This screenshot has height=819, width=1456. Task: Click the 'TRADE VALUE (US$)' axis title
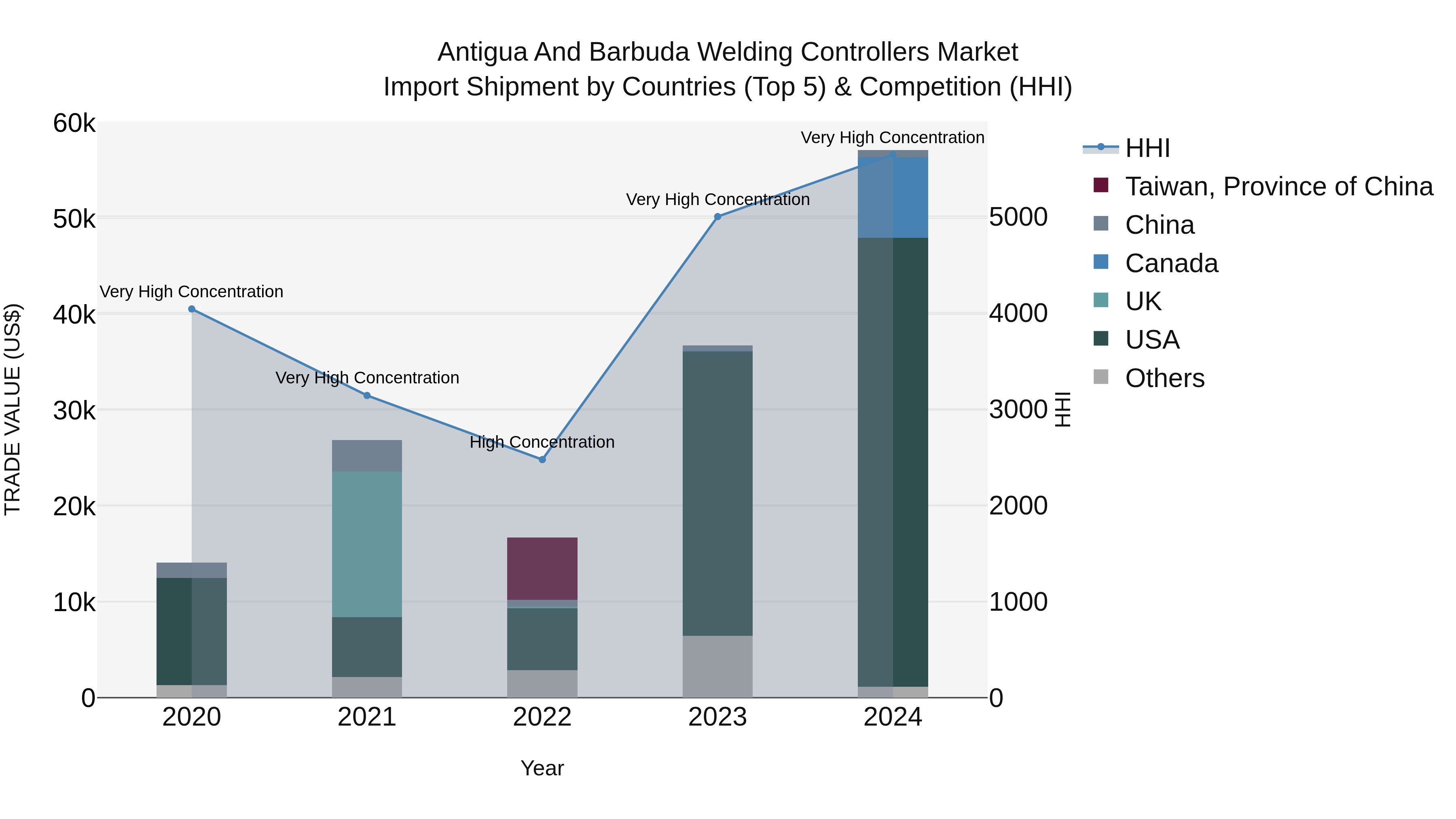point(13,409)
